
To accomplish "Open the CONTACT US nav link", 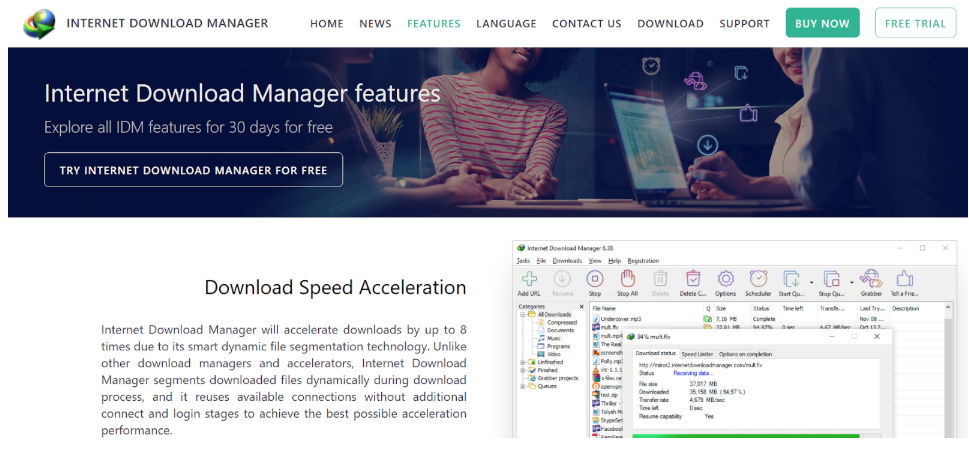I will point(586,23).
